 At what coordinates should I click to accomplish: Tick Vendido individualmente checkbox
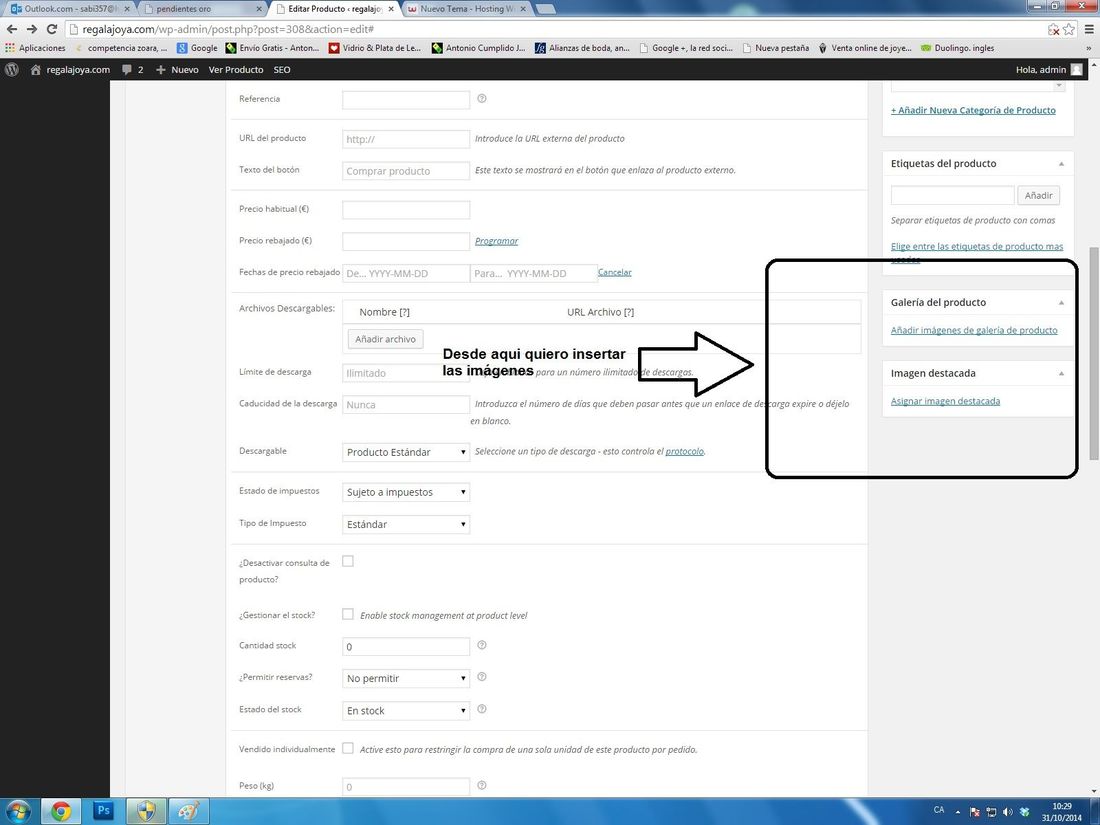click(348, 749)
